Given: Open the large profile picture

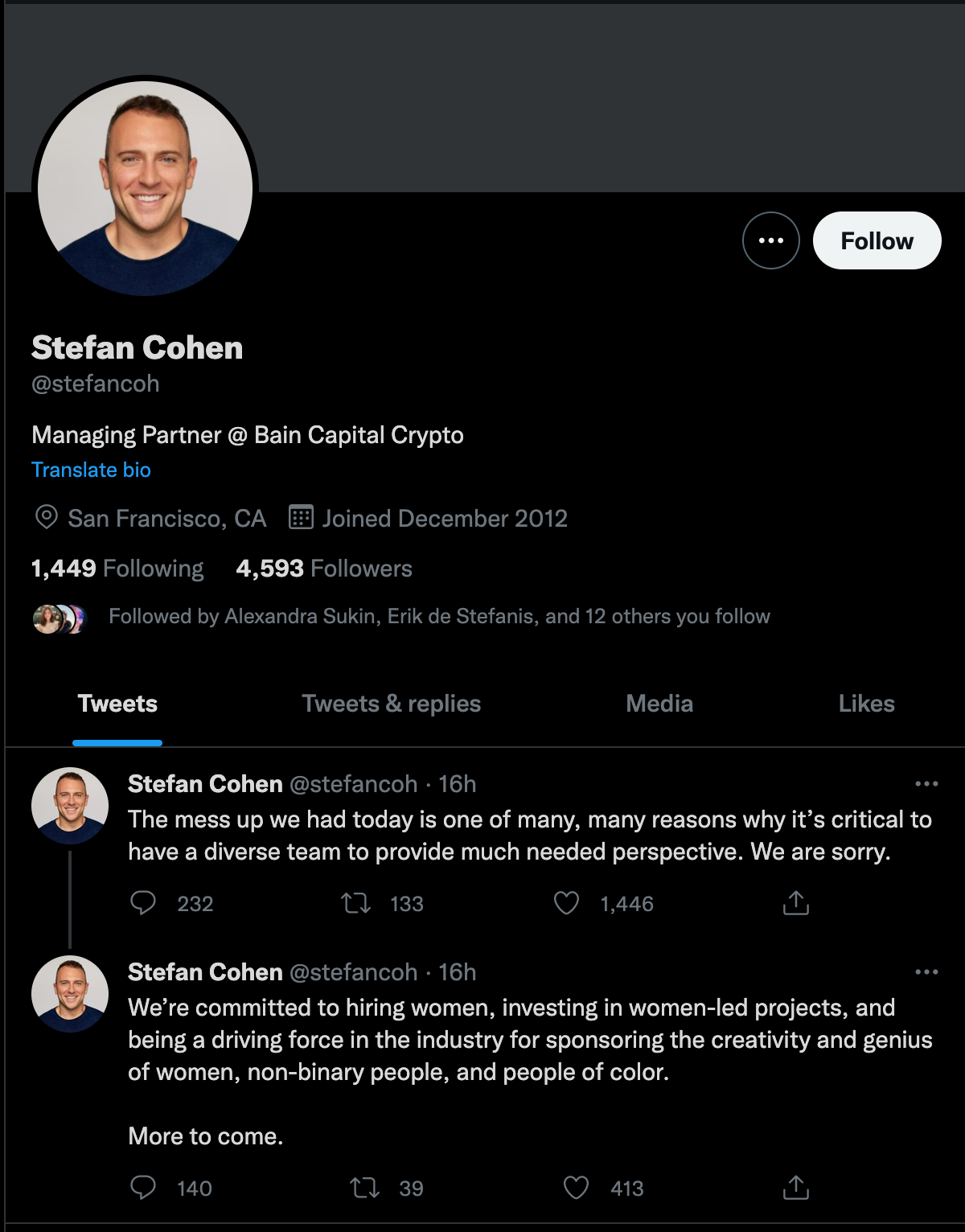Looking at the screenshot, I should [146, 188].
